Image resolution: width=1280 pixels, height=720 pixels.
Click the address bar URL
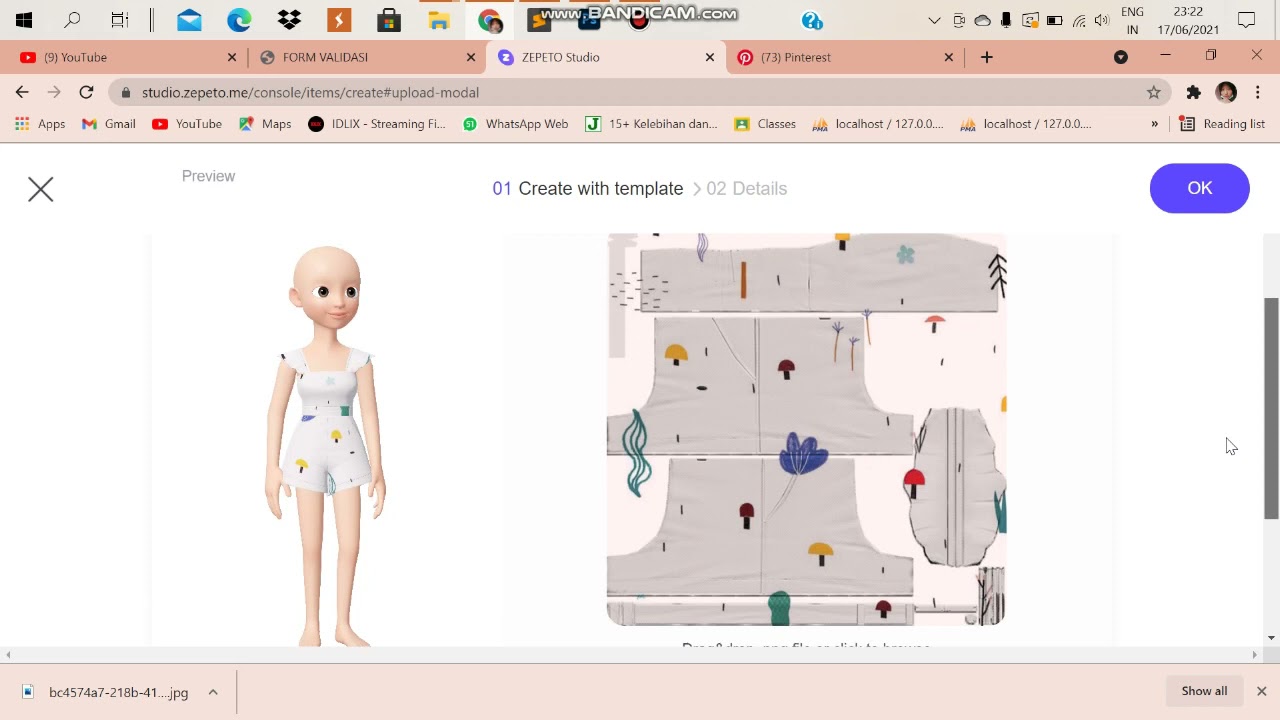(310, 92)
